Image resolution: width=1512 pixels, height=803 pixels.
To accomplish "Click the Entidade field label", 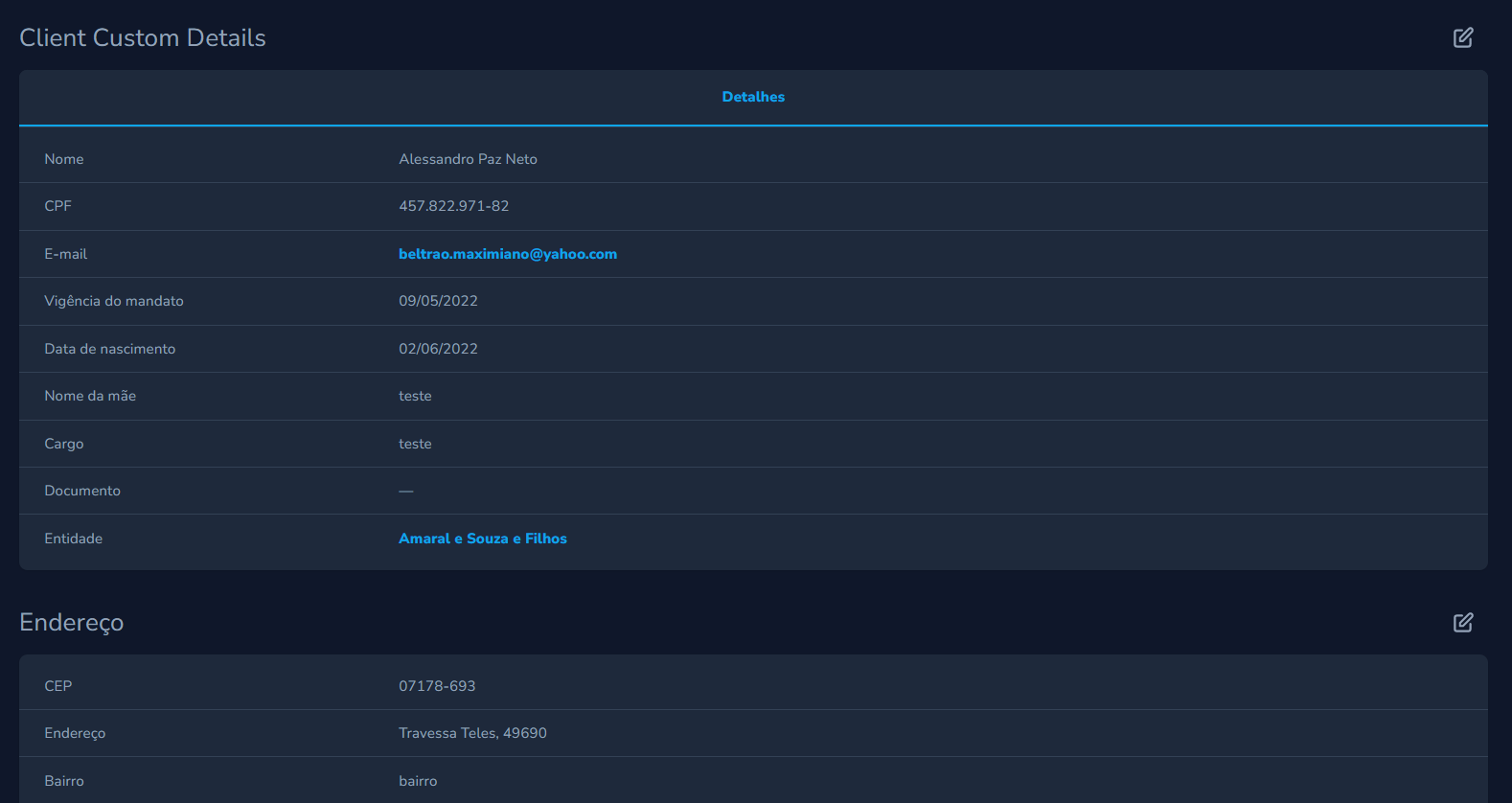I will coord(73,539).
